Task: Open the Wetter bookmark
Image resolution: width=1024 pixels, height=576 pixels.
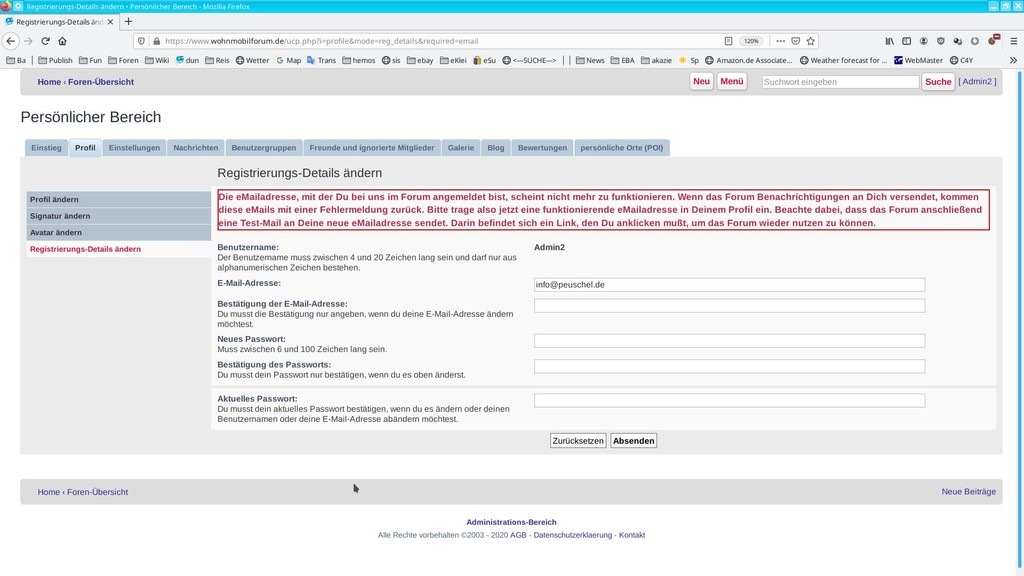Action: click(252, 60)
